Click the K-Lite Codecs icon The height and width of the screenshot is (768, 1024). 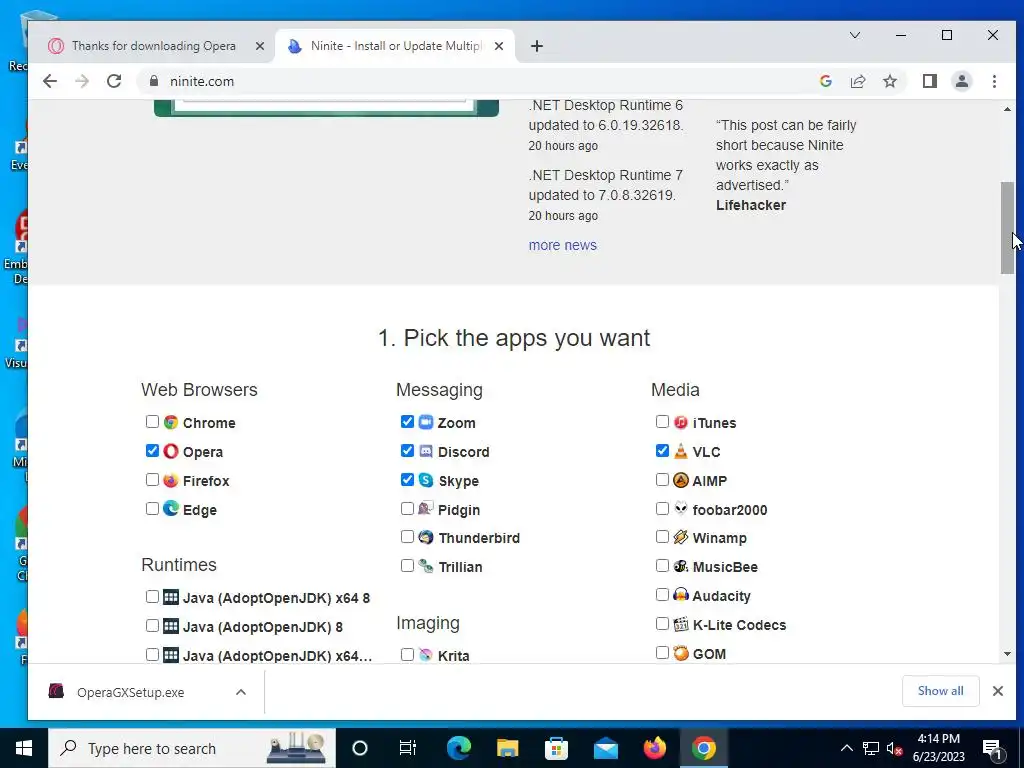pyautogui.click(x=680, y=624)
